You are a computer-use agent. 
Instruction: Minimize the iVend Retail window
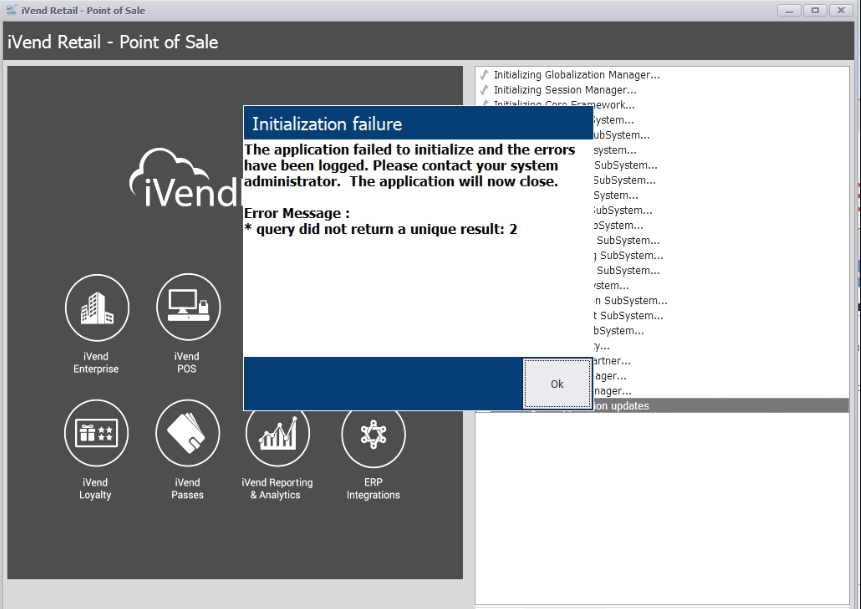tap(789, 10)
